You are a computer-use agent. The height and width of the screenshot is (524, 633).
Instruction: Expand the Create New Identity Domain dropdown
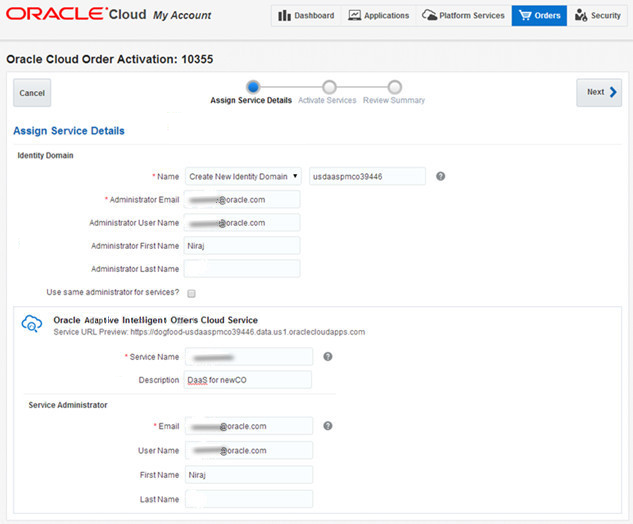point(244,176)
